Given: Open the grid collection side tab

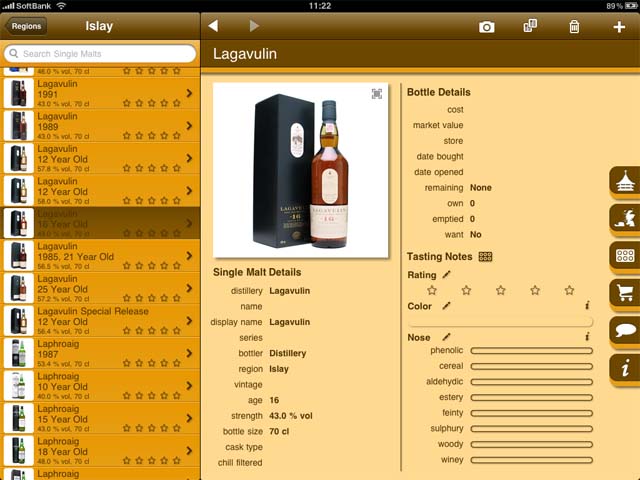Looking at the screenshot, I should point(625,256).
